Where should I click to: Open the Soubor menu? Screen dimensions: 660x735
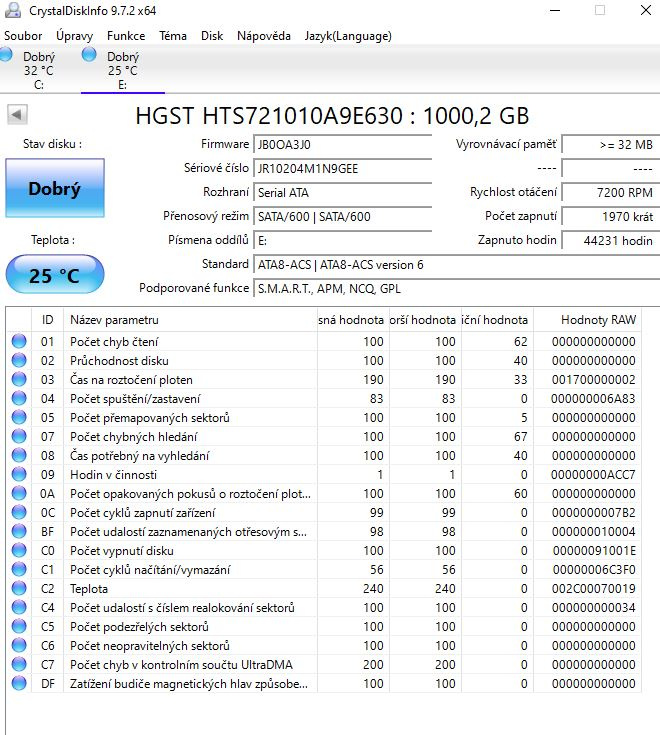point(23,35)
